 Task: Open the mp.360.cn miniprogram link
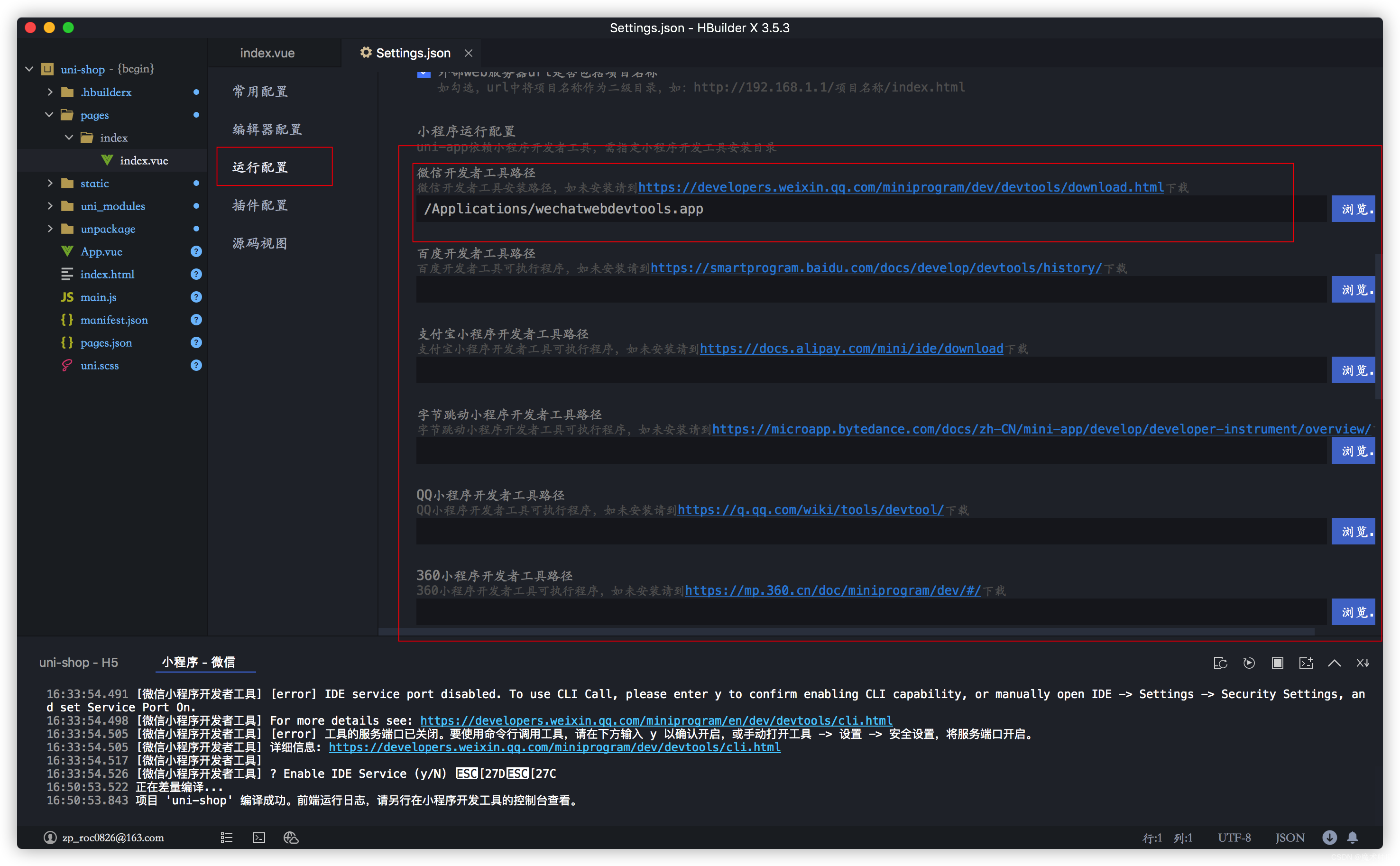point(833,590)
